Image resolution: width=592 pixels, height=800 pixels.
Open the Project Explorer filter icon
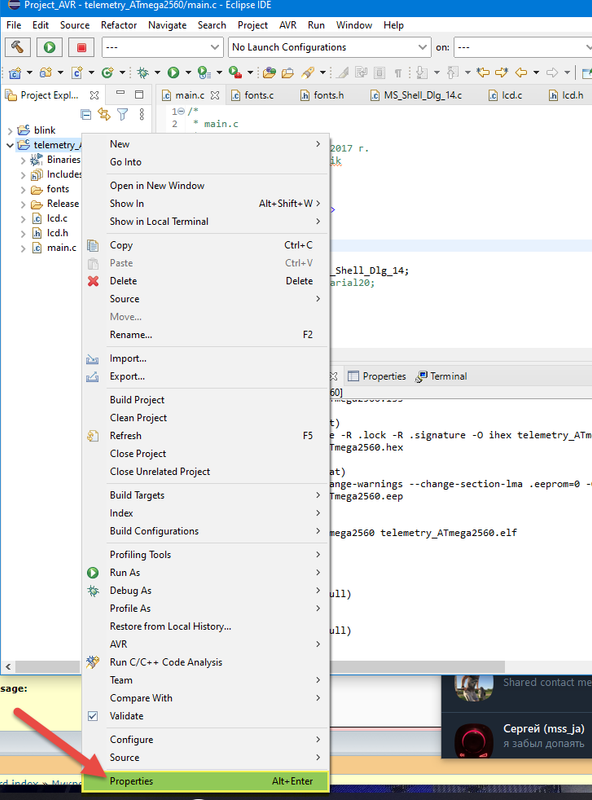[x=122, y=114]
